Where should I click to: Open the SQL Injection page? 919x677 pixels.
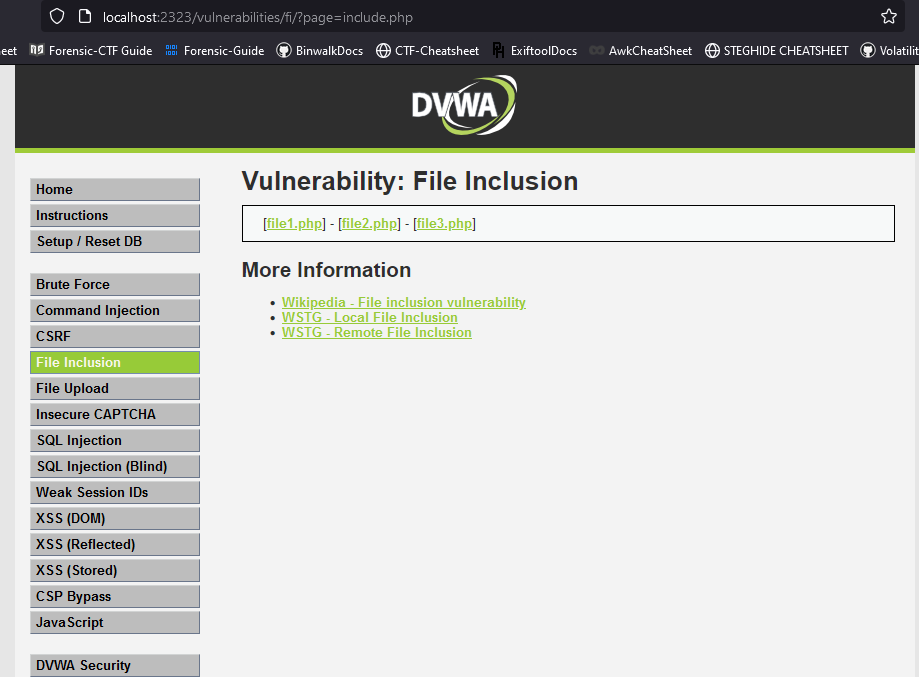pos(115,440)
